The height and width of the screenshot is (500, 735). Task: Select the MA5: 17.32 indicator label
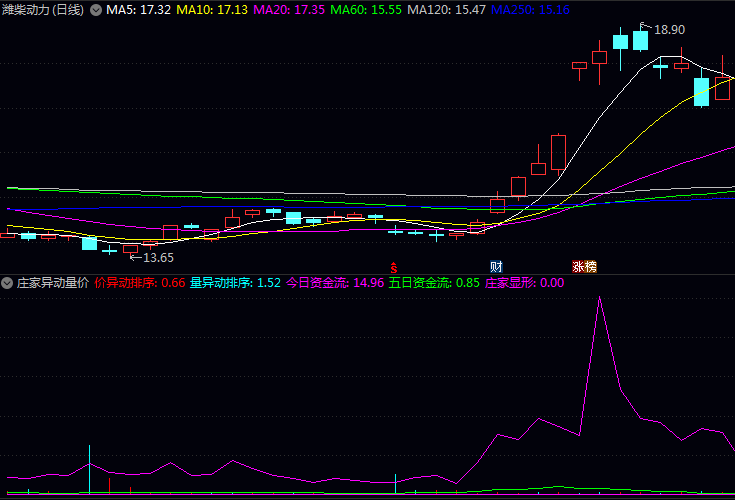pos(138,10)
